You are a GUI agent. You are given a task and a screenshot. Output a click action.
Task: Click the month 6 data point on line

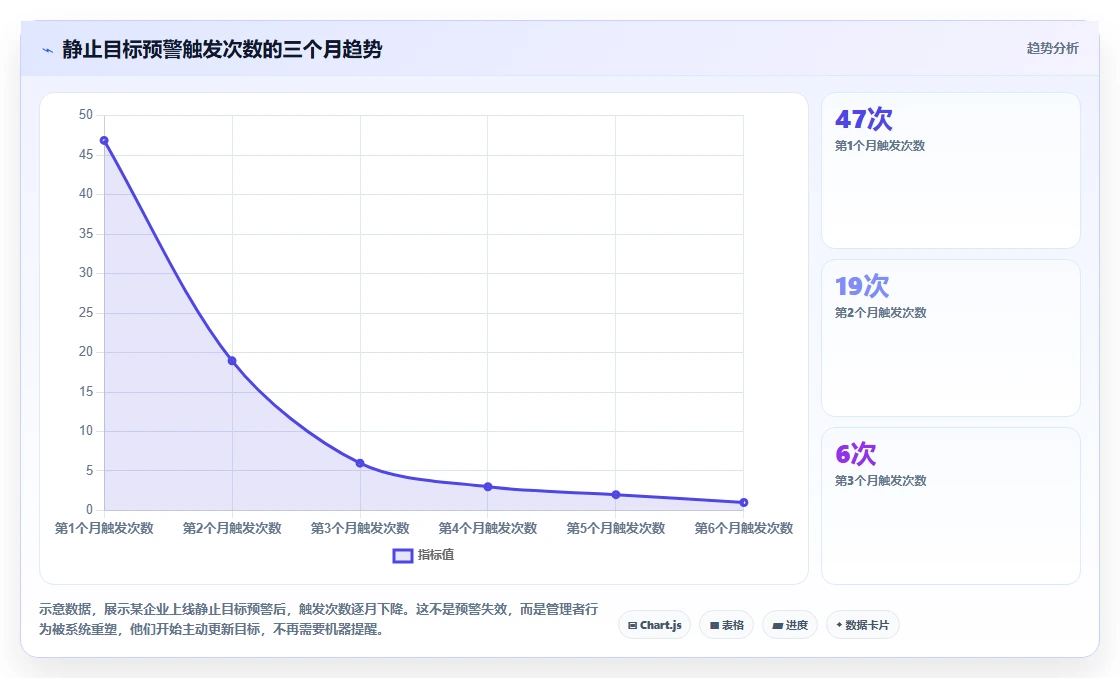pos(744,502)
